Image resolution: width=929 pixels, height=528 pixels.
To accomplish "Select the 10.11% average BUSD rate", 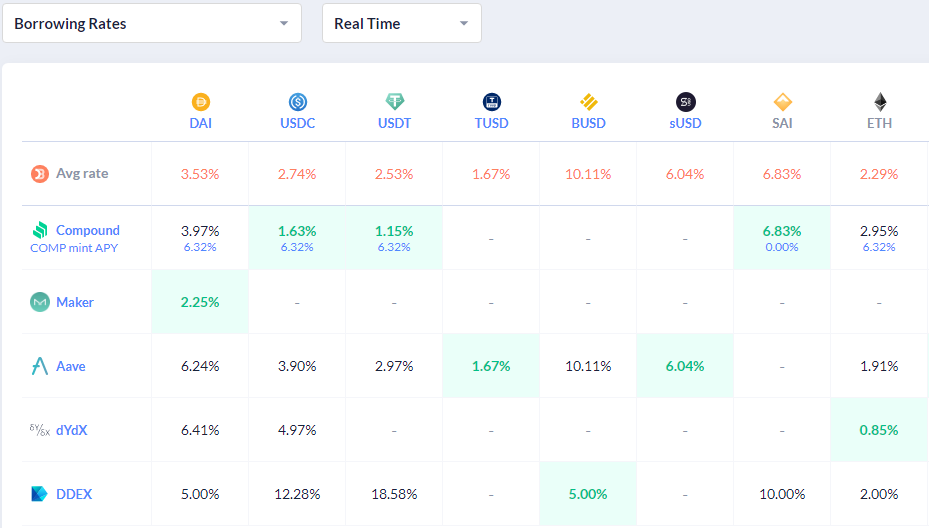I will [588, 174].
